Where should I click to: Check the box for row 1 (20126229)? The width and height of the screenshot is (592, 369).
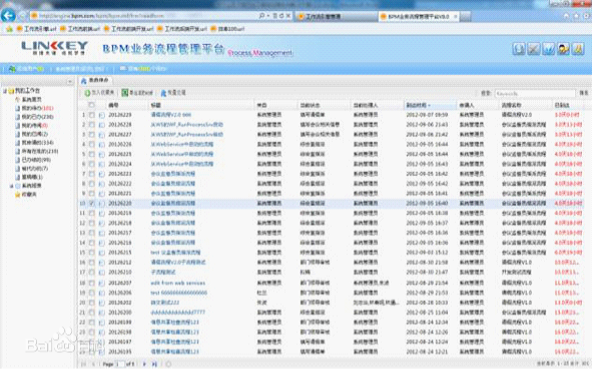[x=92, y=115]
